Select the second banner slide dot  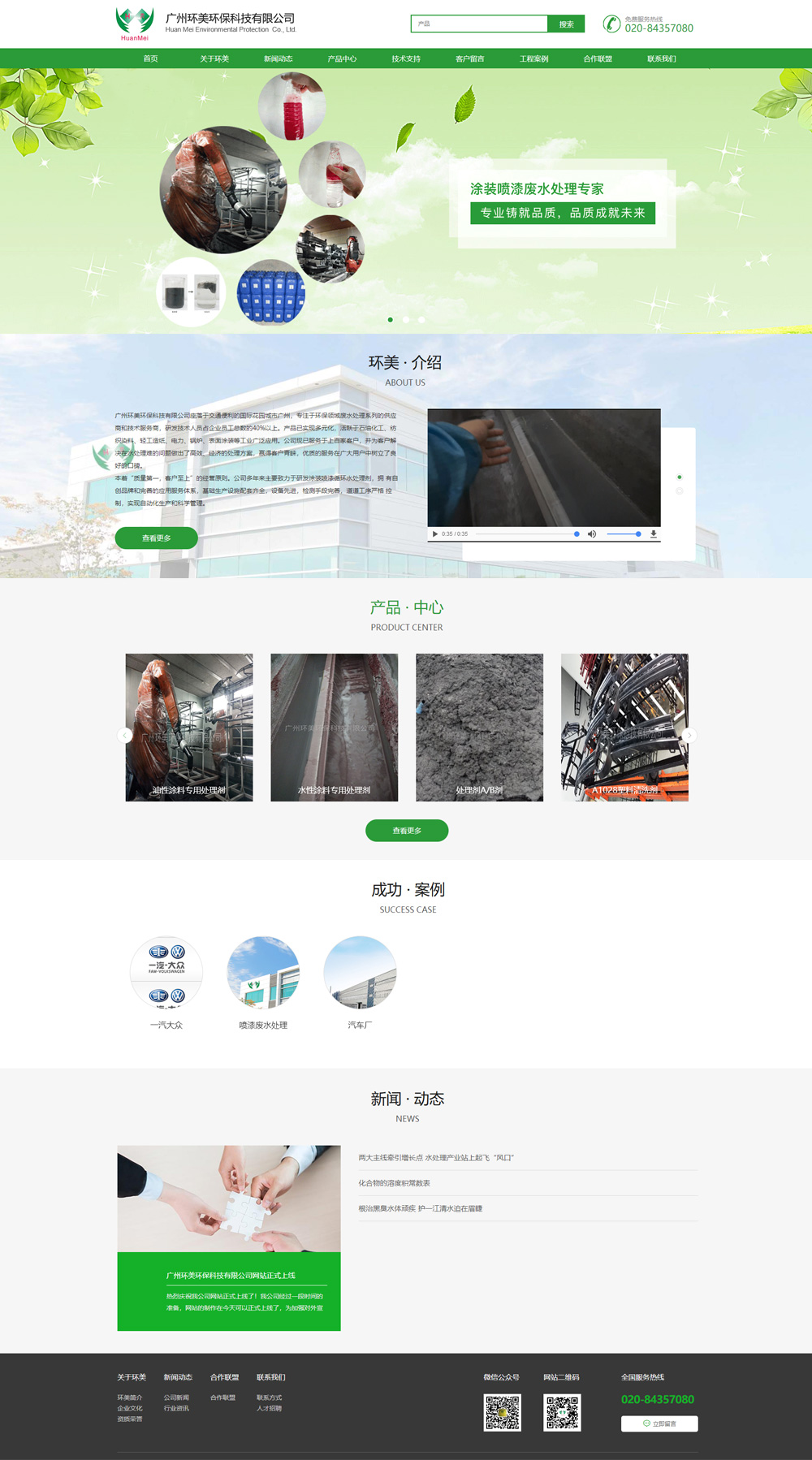pyautogui.click(x=406, y=320)
